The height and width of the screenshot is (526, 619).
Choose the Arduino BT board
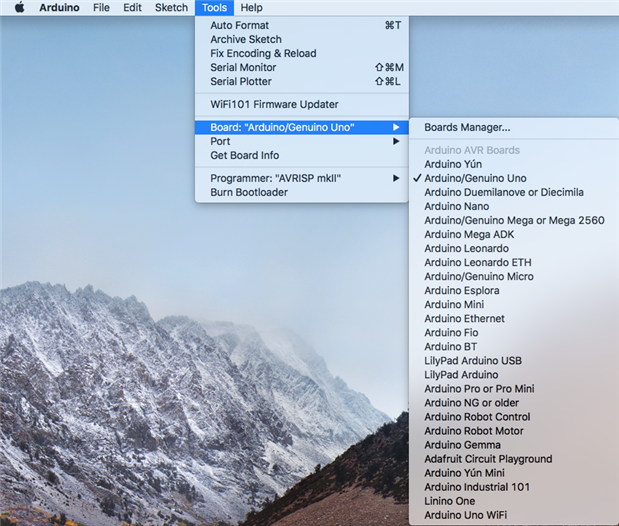(514, 347)
